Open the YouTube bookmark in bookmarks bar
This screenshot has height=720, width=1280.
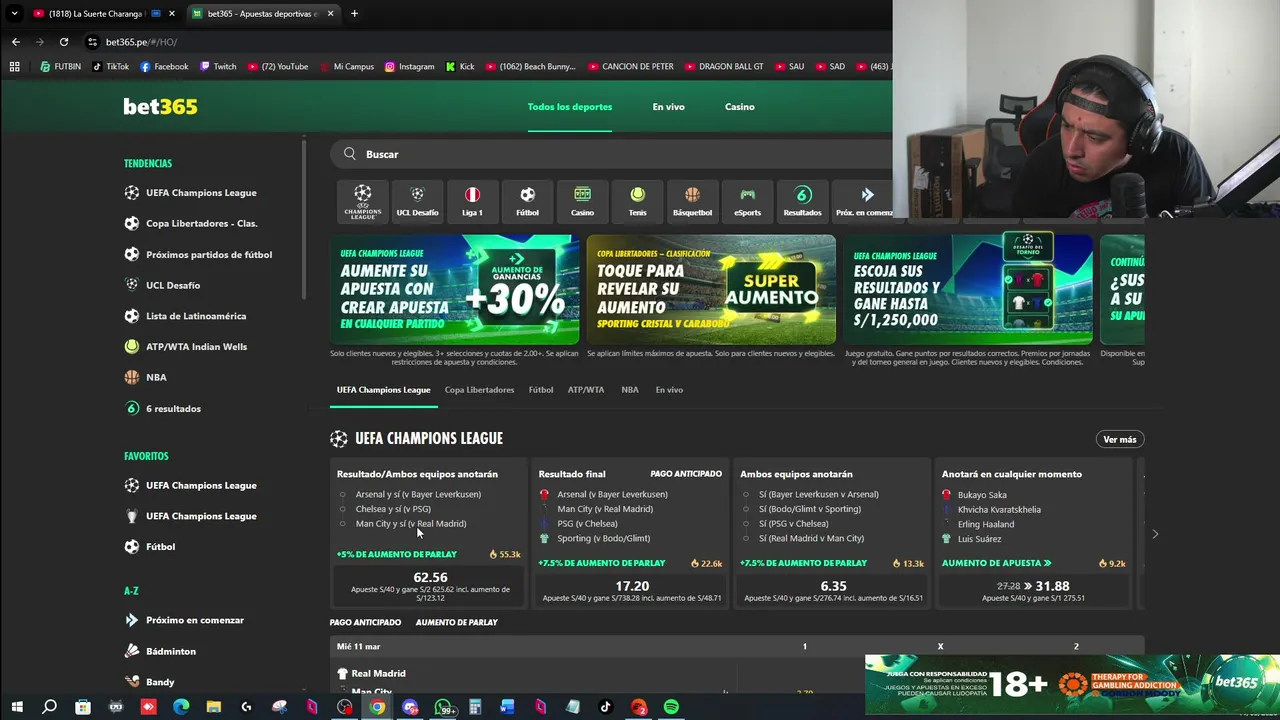(277, 67)
